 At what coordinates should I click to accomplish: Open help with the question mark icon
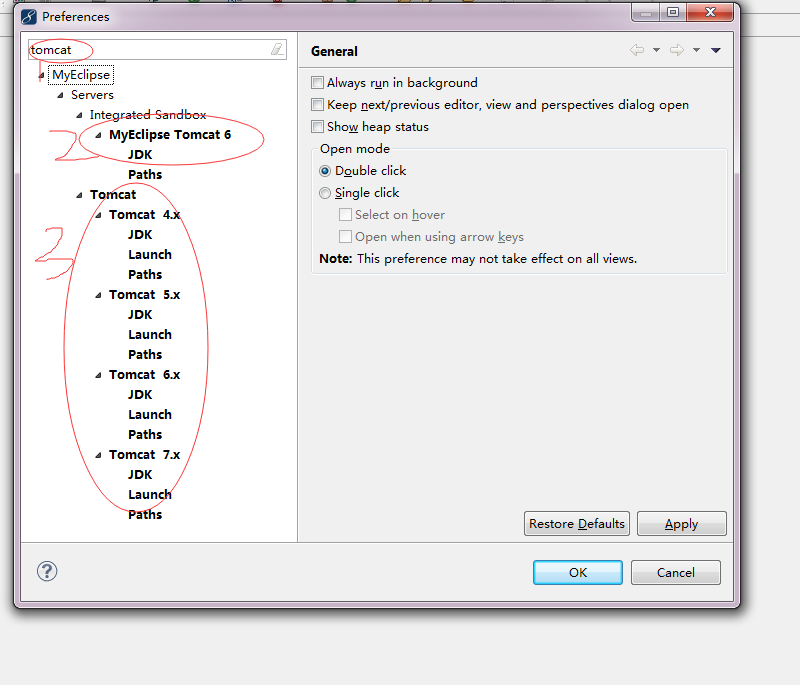click(x=47, y=571)
